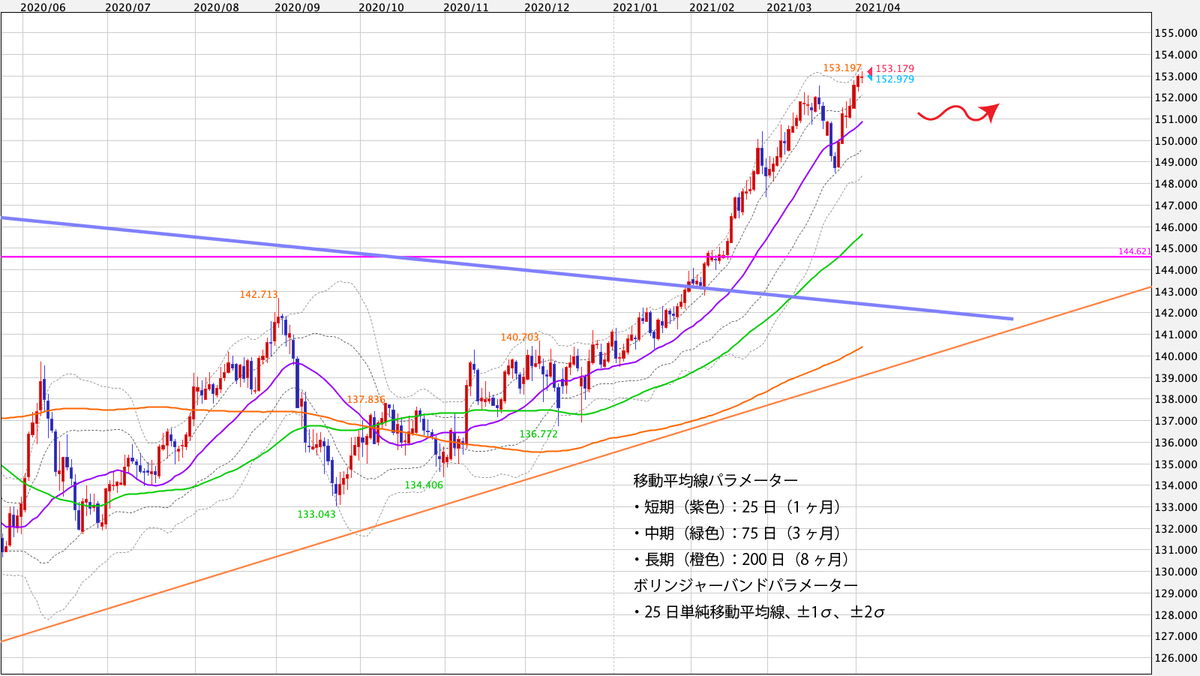
Task: Click the 143.000 price axis label
Action: [x=1177, y=292]
